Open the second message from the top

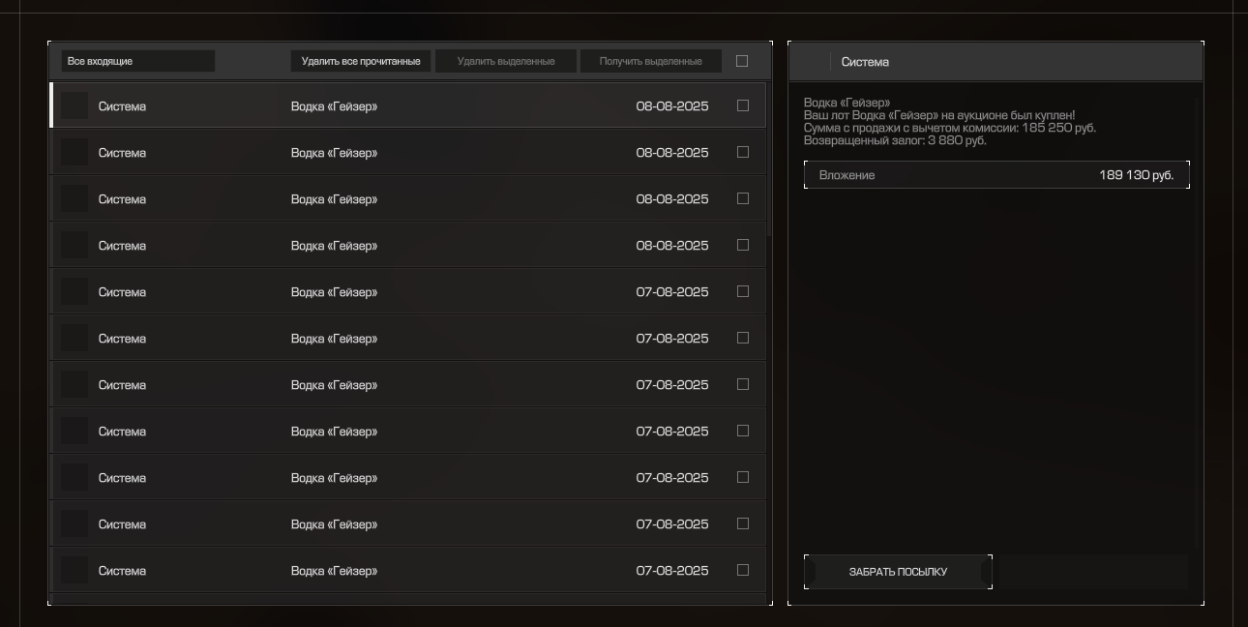pyautogui.click(x=400, y=153)
